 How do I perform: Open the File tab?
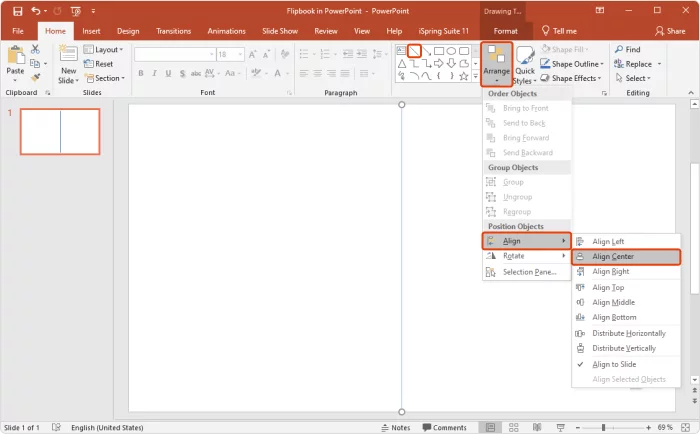point(18,31)
